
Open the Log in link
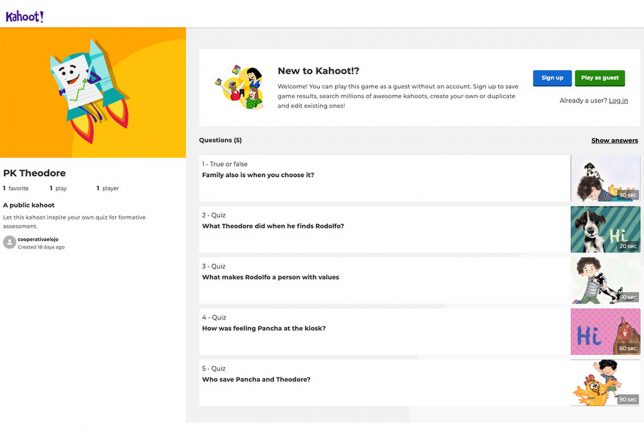coord(618,100)
